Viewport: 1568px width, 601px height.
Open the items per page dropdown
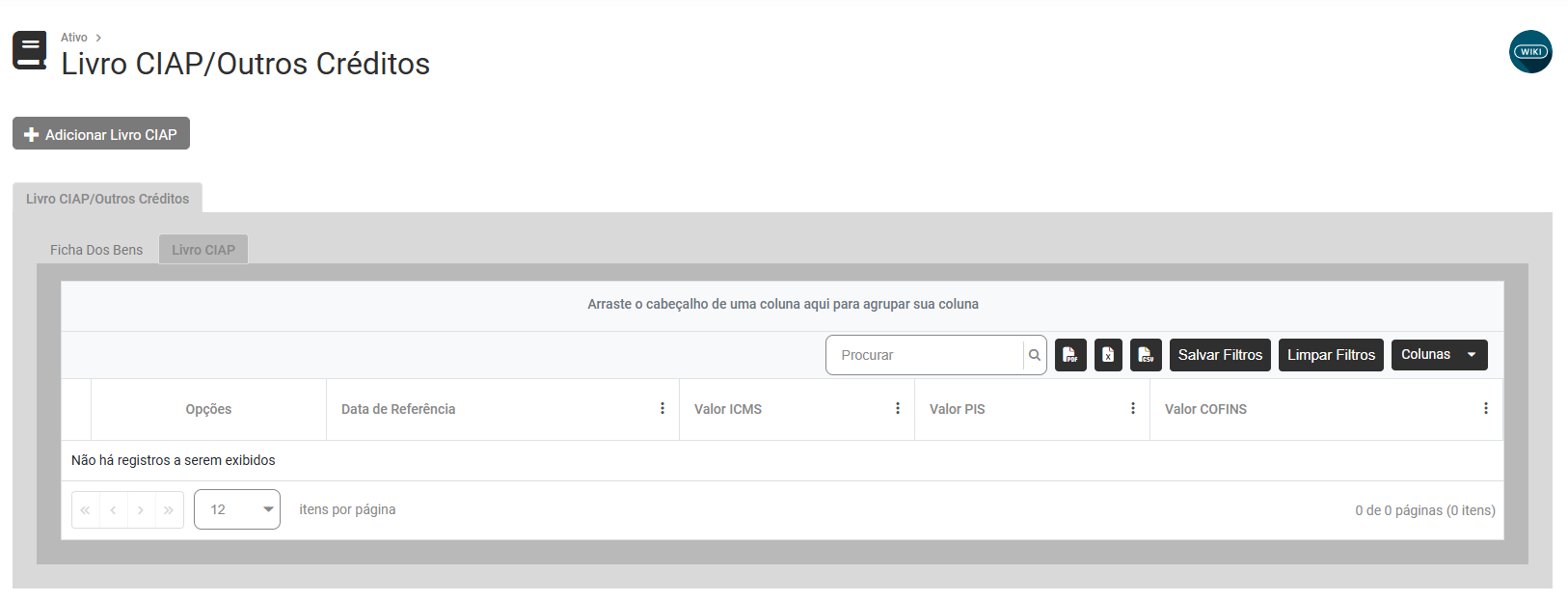pos(237,509)
